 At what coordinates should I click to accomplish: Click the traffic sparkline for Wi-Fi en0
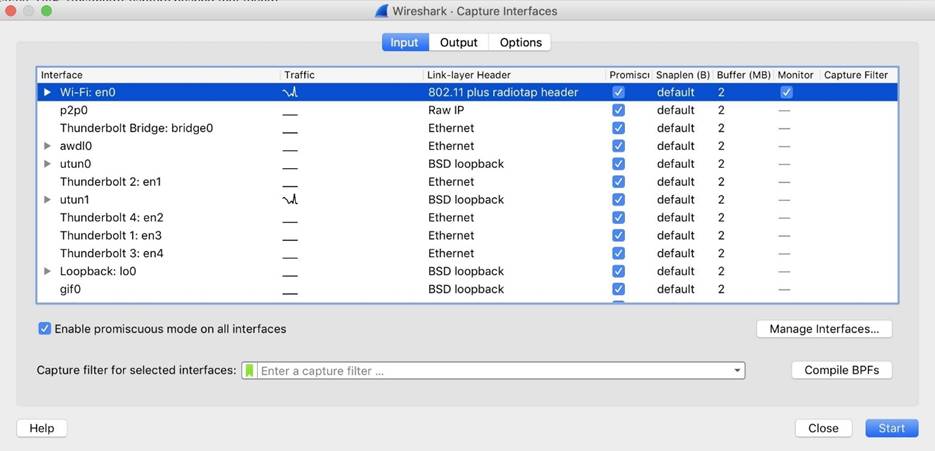290,92
